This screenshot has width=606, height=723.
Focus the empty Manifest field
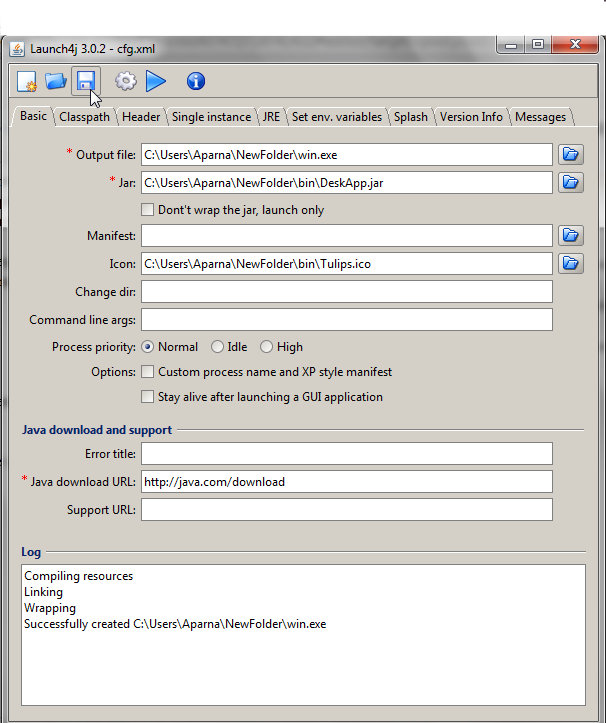tap(347, 236)
